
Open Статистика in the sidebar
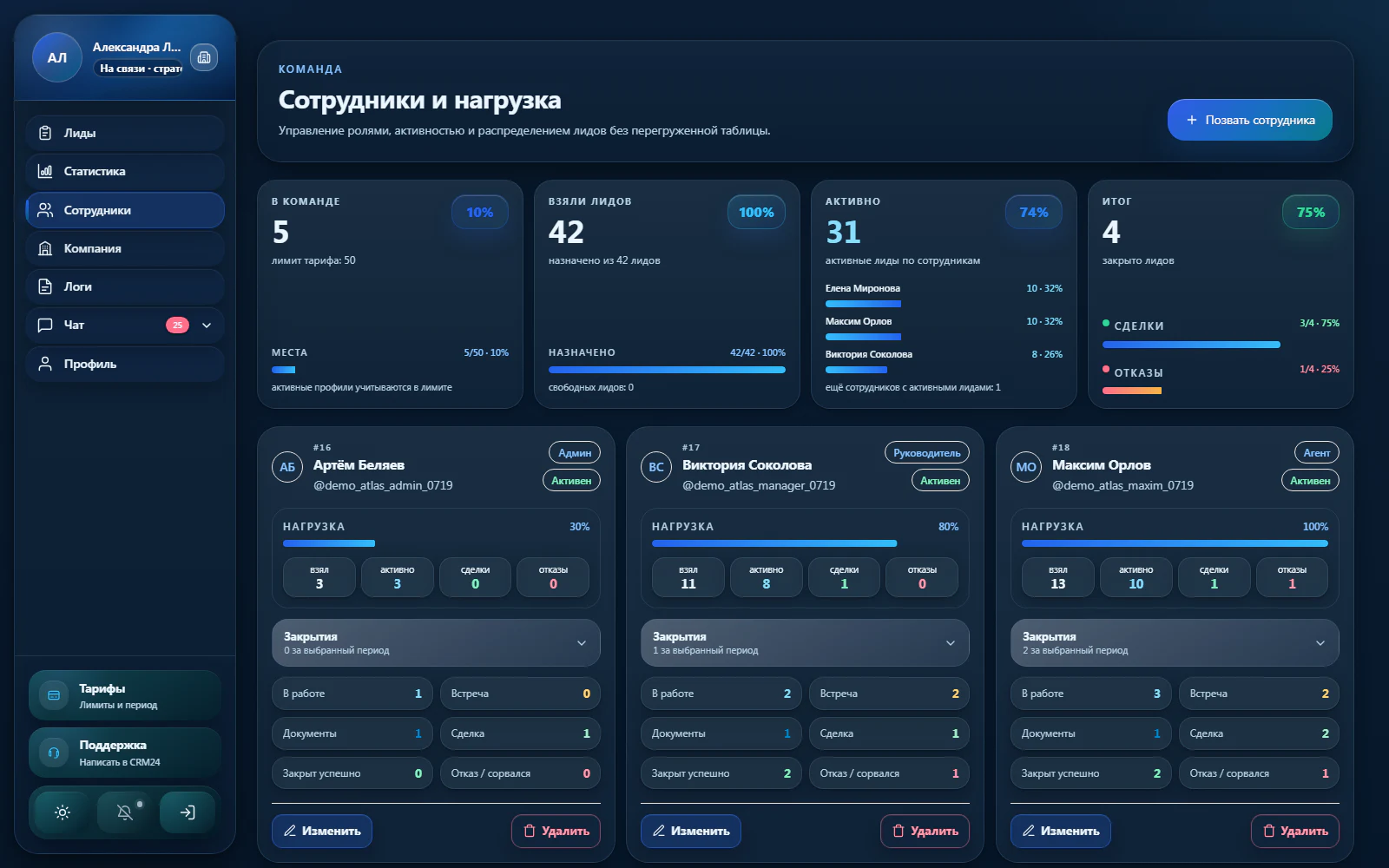pos(125,171)
